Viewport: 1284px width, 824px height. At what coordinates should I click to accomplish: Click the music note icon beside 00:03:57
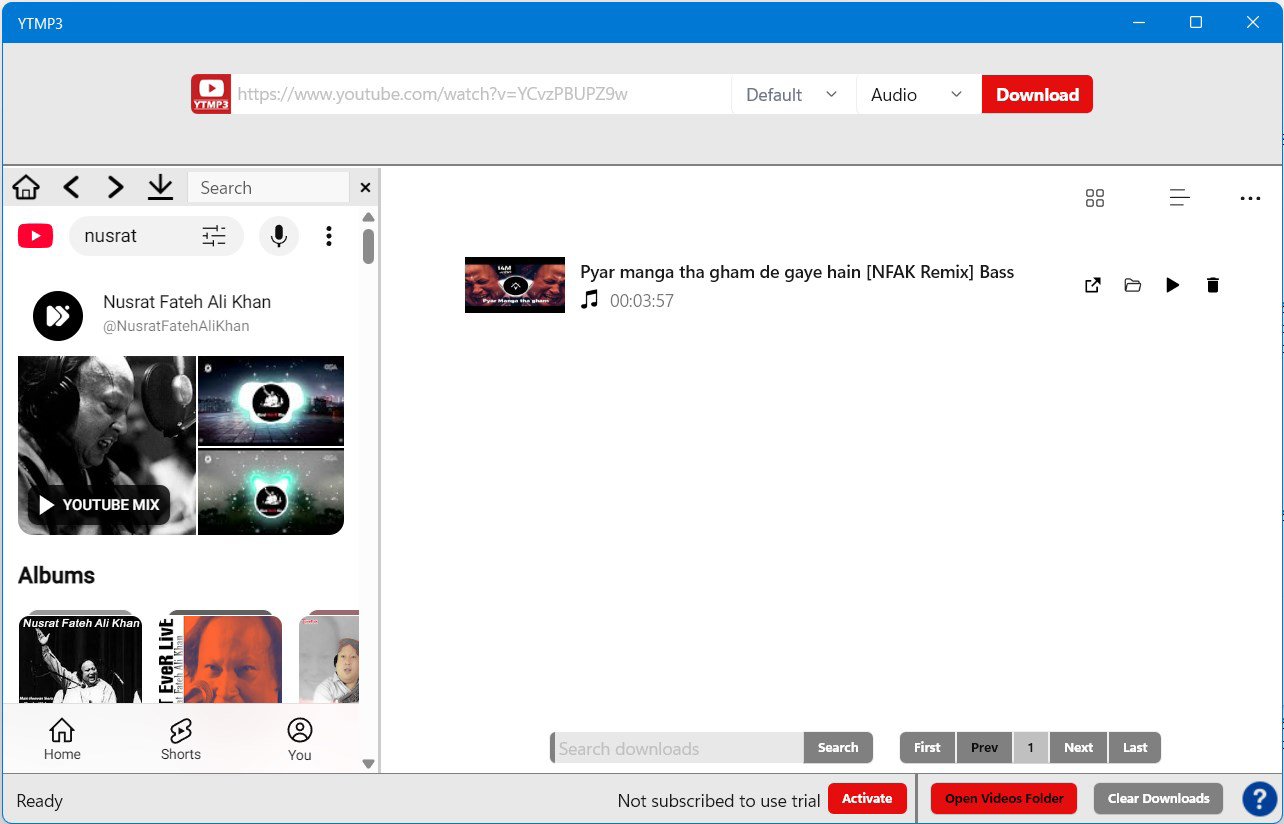coord(590,299)
